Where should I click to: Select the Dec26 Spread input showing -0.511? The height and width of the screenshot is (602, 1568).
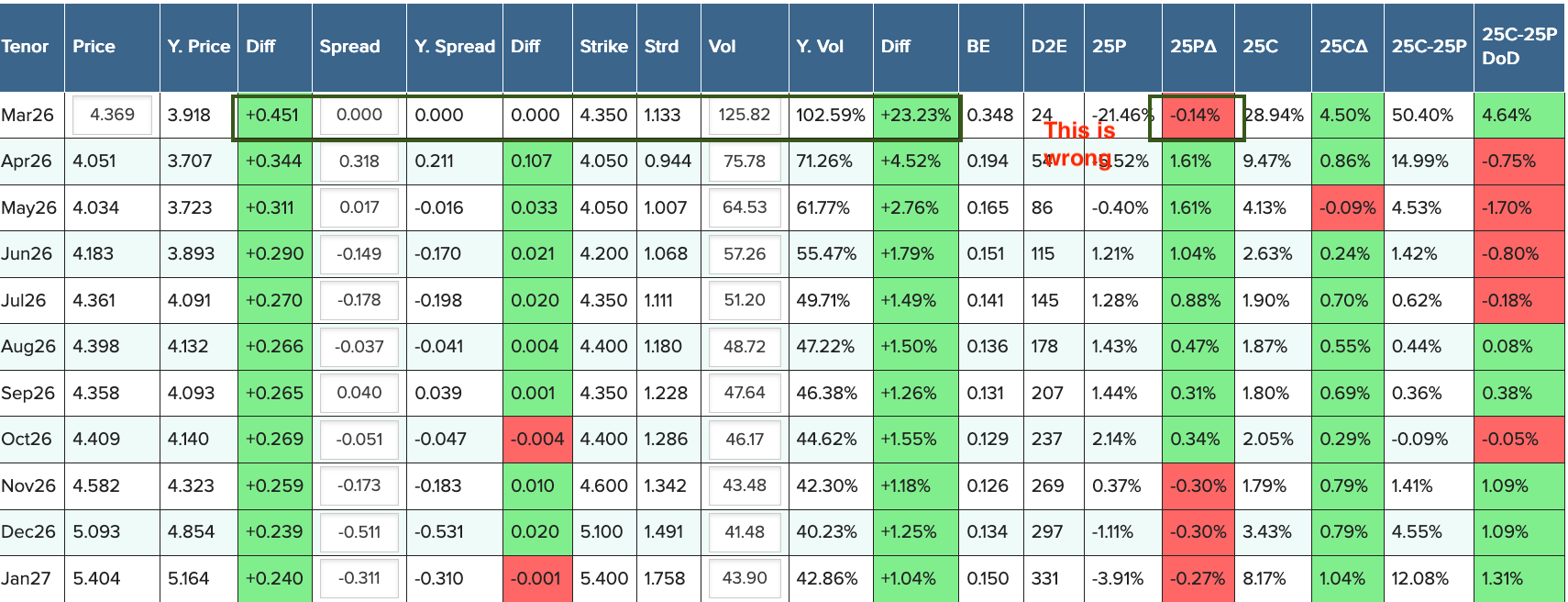coord(359,532)
